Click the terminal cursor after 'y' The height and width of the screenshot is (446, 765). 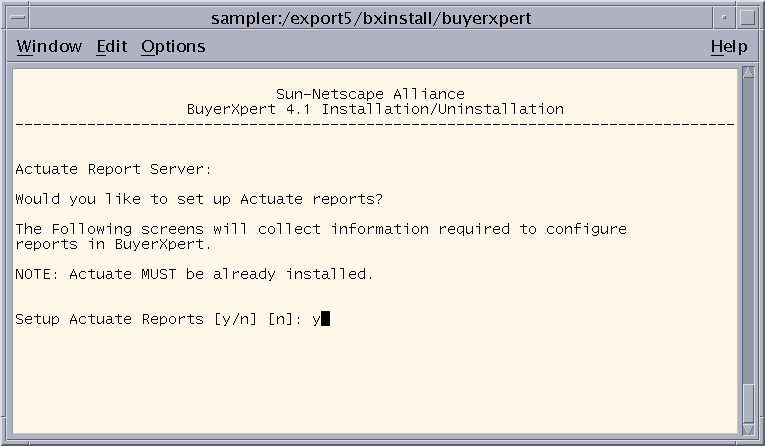pyautogui.click(x=325, y=319)
